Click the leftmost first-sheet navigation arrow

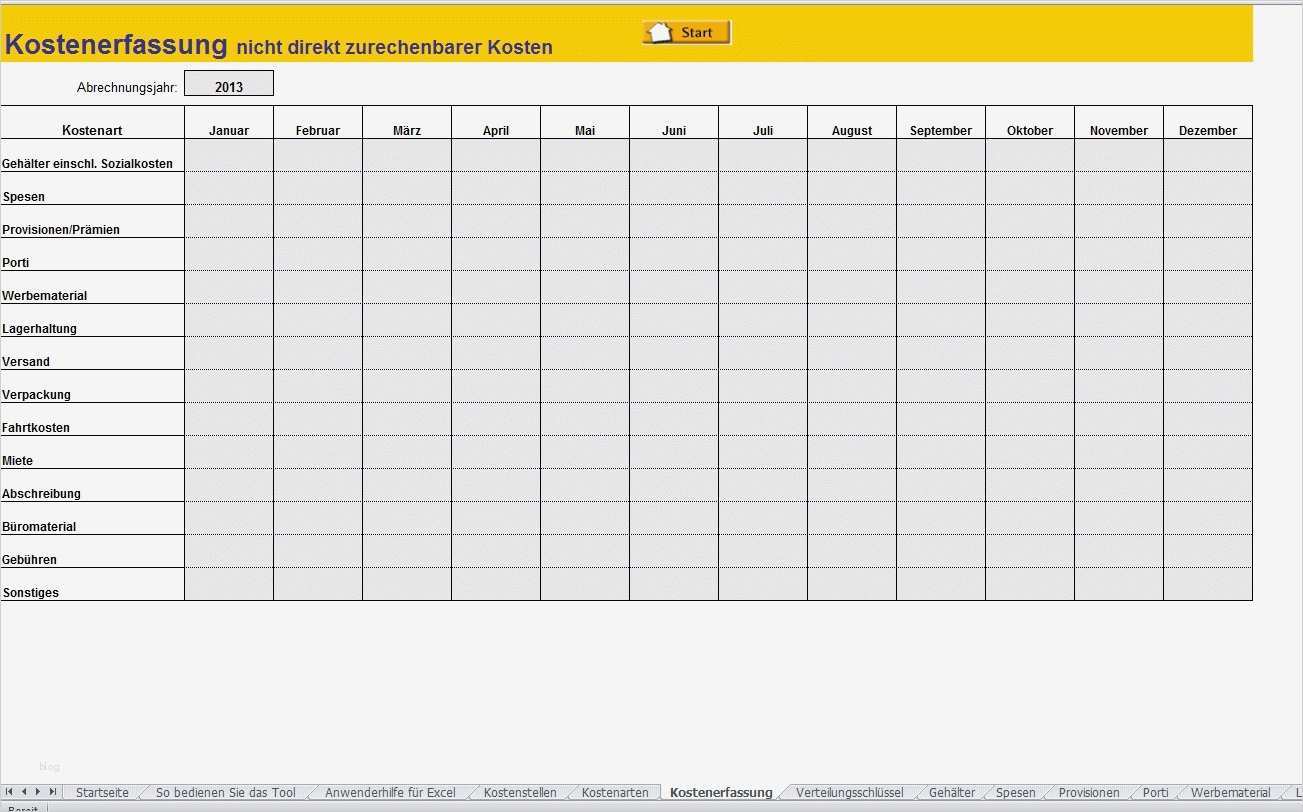point(8,793)
